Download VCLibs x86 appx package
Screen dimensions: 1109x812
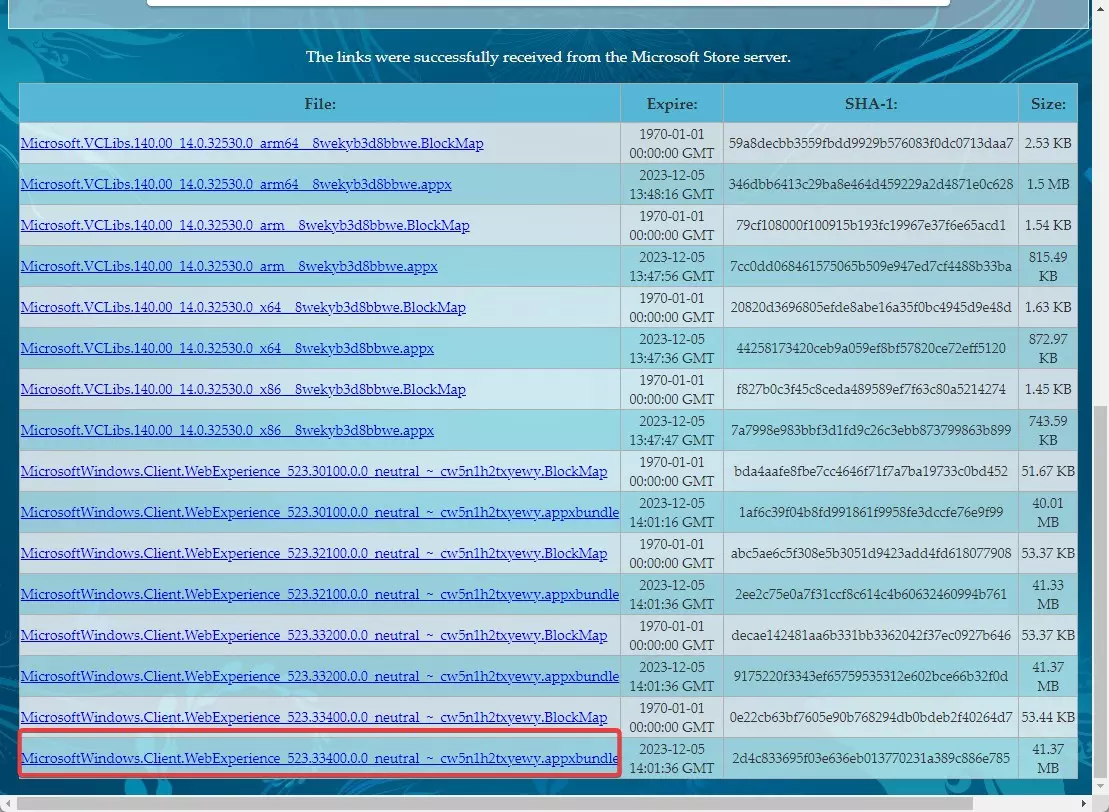tap(227, 430)
